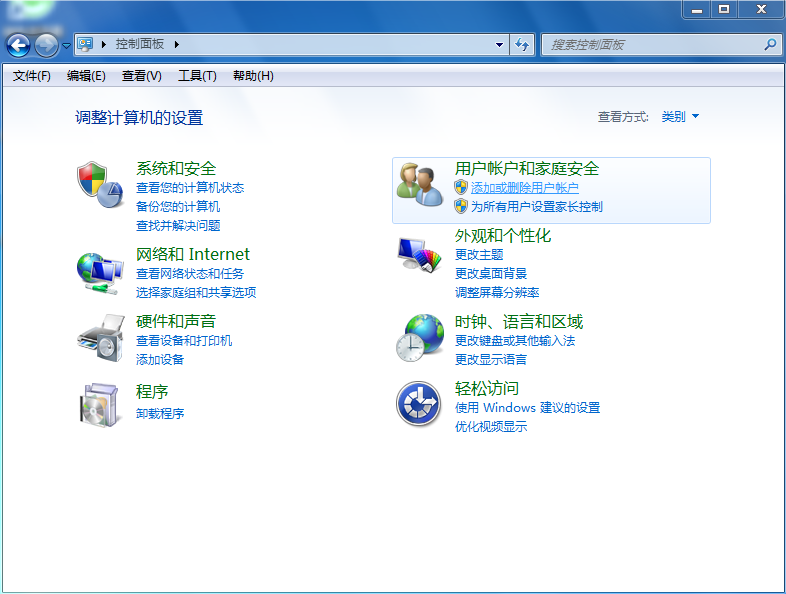
Task: Click the User Accounts people icon
Action: [x=420, y=184]
